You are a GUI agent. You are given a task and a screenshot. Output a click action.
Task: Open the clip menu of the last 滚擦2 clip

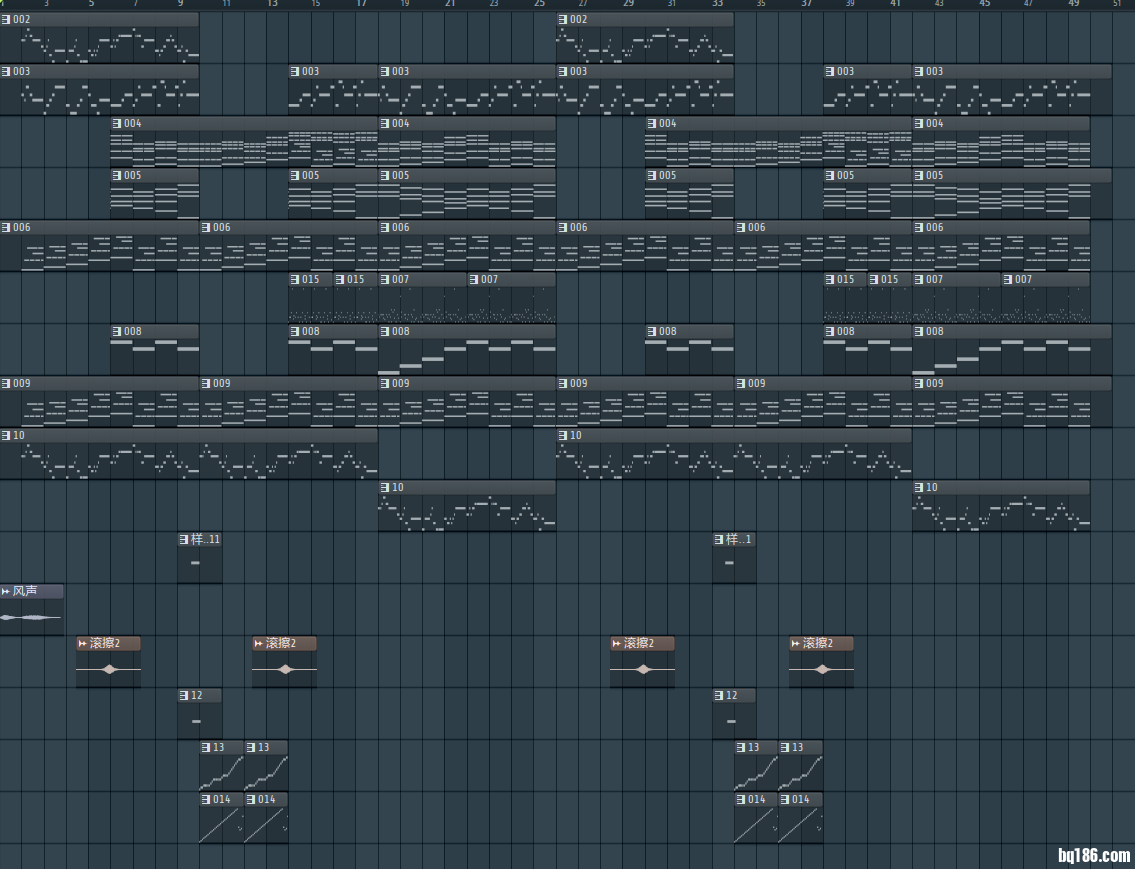point(795,643)
